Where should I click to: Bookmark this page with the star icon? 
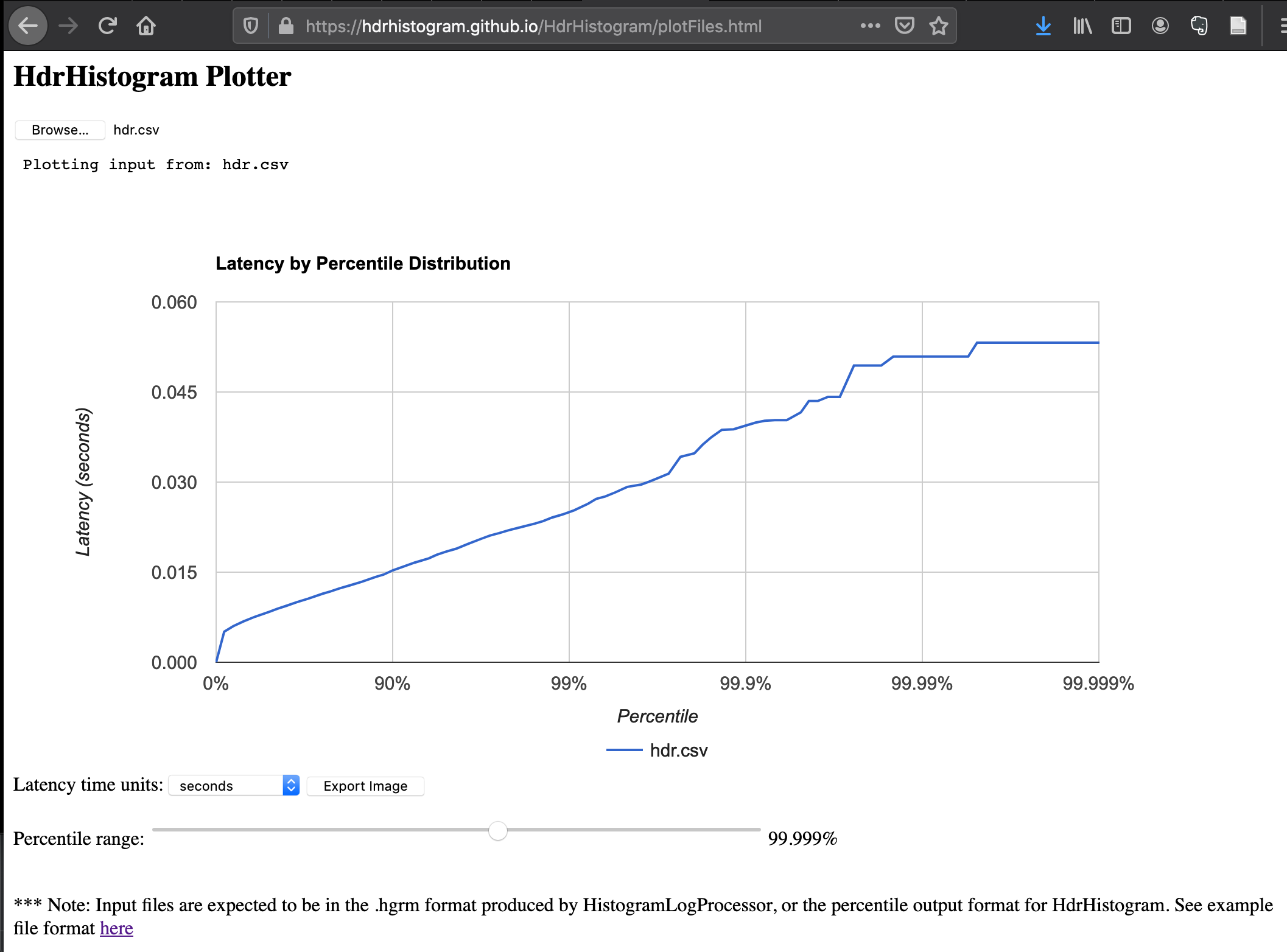point(938,26)
